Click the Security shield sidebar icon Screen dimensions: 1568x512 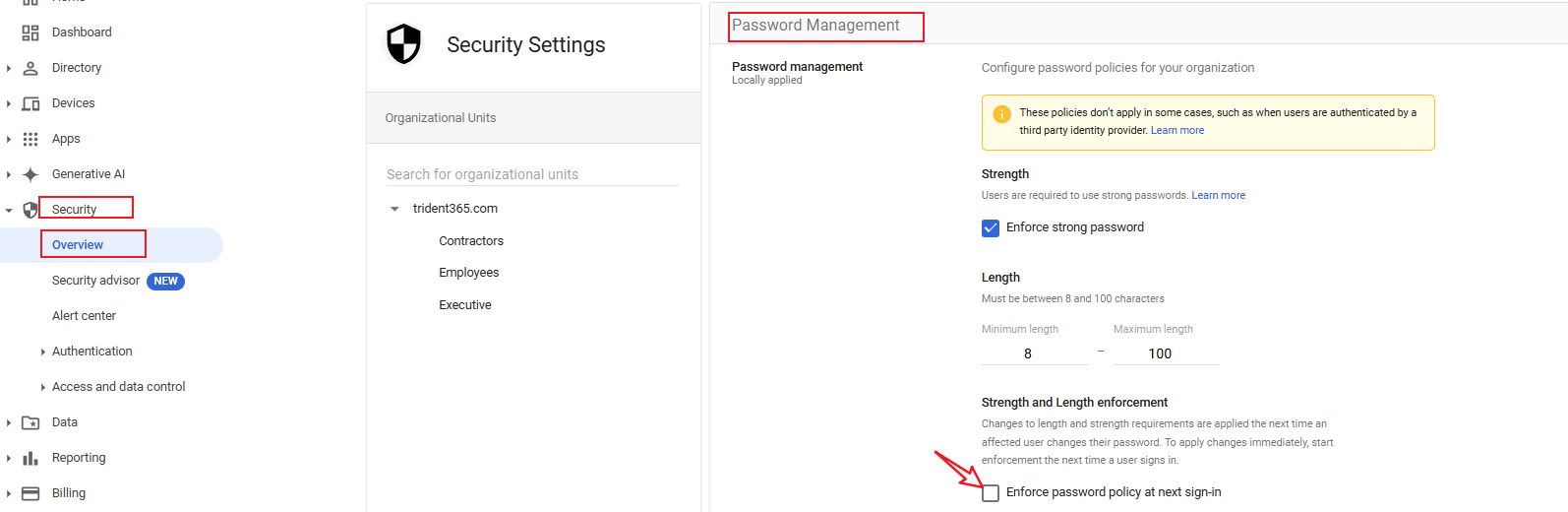(x=30, y=210)
